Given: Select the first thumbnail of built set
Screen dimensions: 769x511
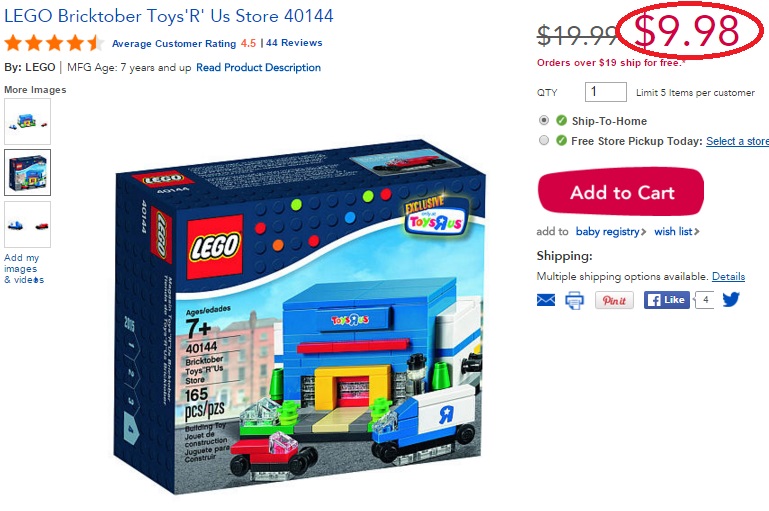Looking at the screenshot, I should 27,121.
